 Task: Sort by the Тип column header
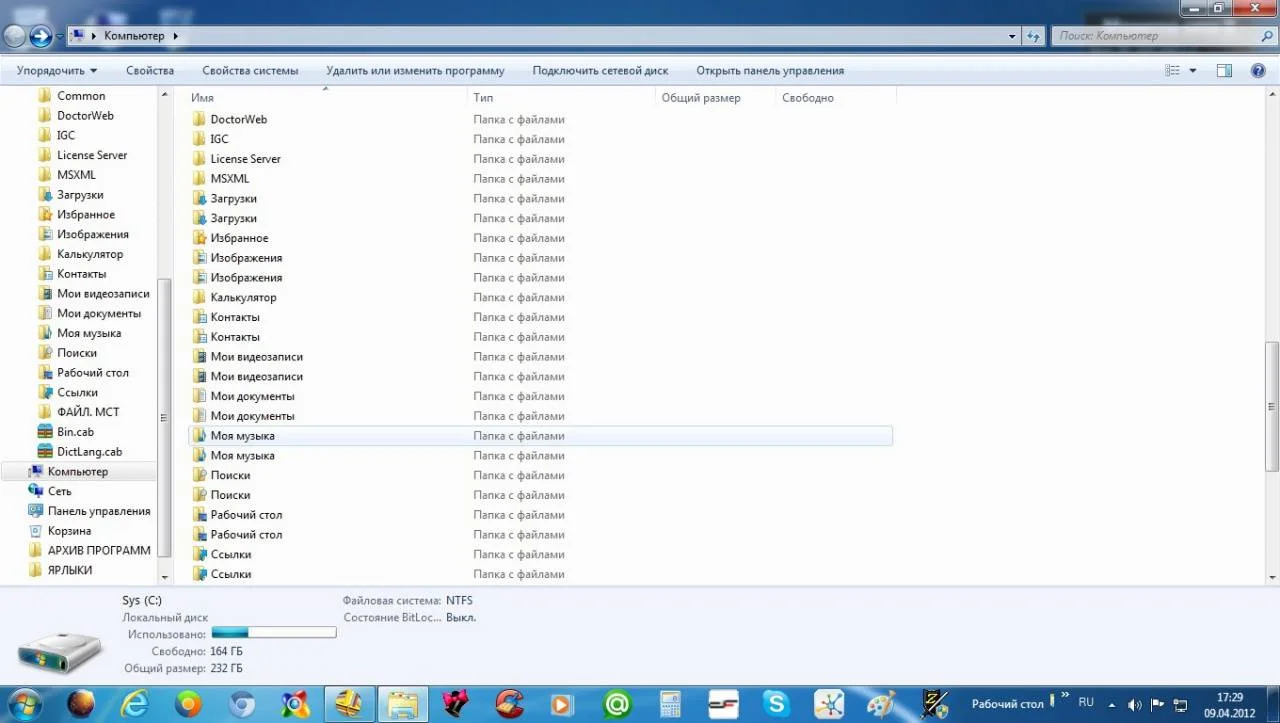click(x=561, y=98)
